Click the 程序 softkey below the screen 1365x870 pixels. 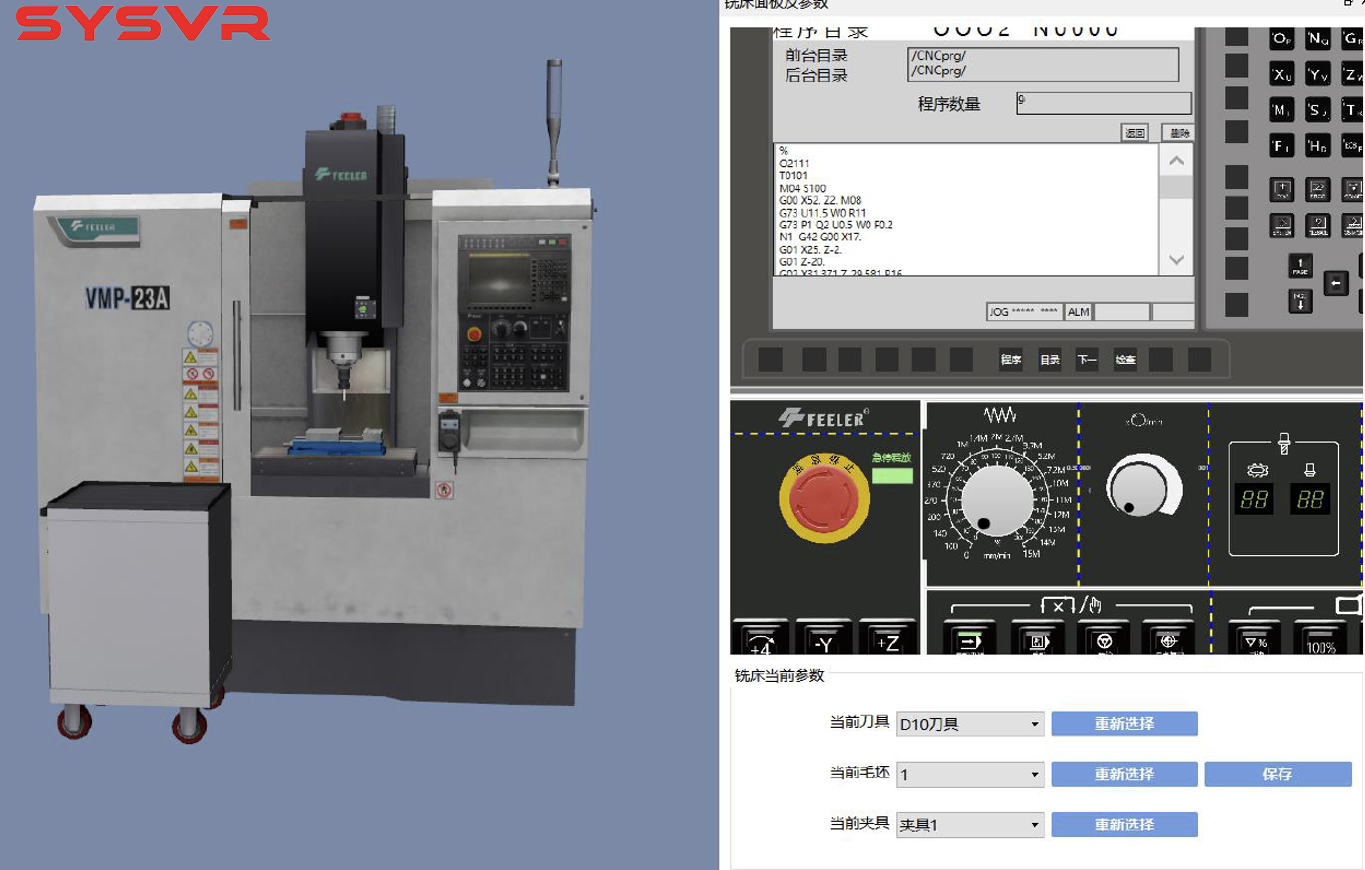coord(1011,360)
